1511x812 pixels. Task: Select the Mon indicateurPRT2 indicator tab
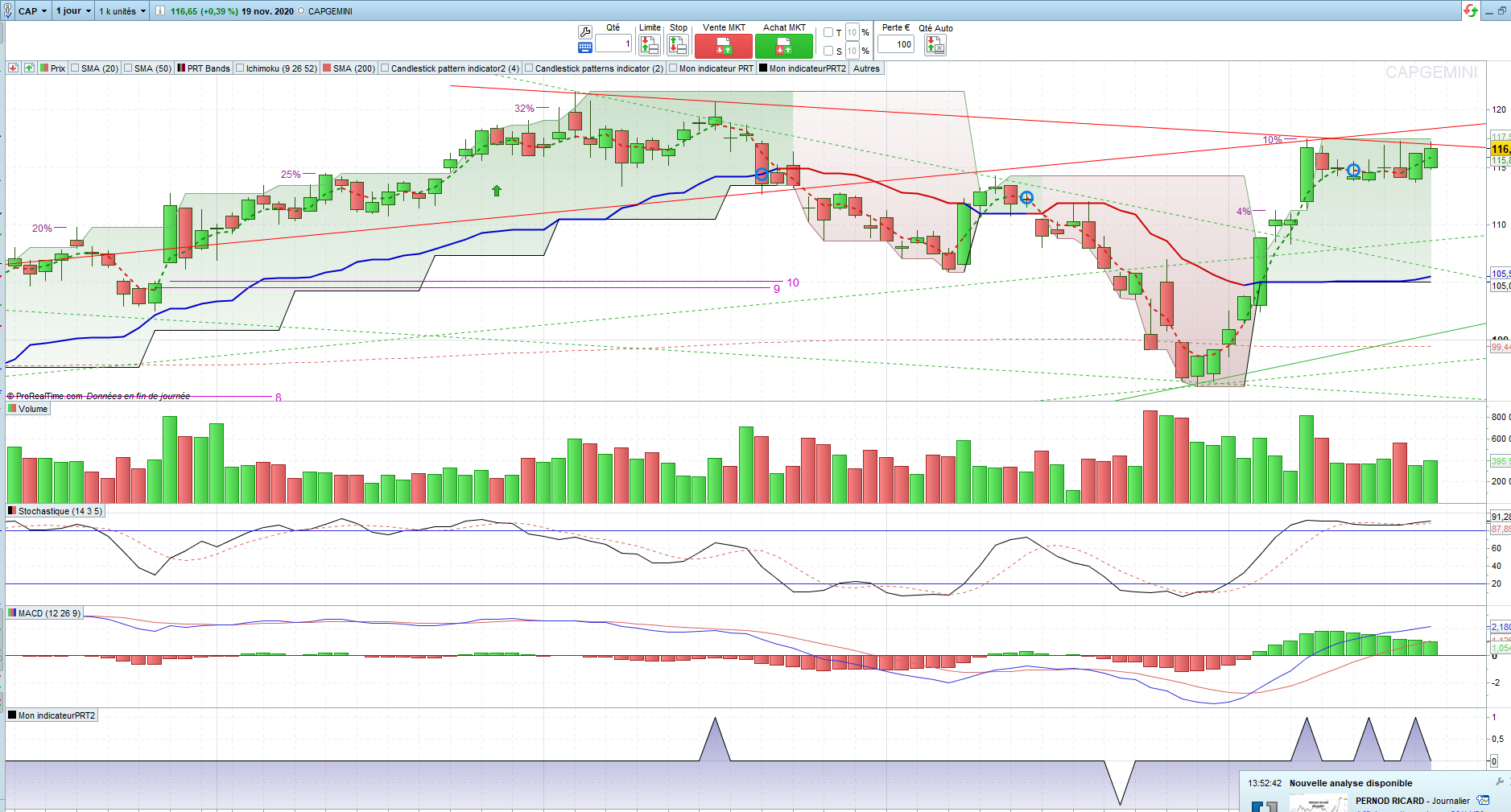803,68
